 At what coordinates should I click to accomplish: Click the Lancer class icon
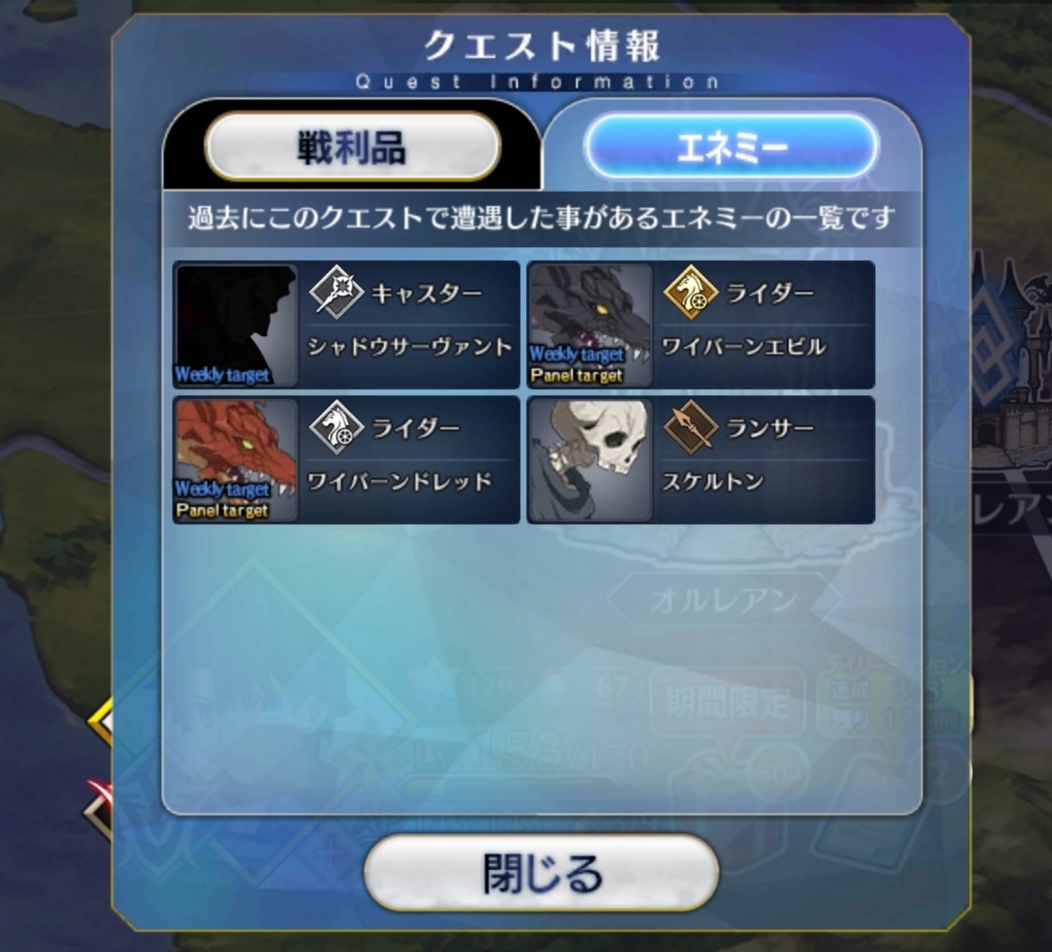[x=690, y=427]
